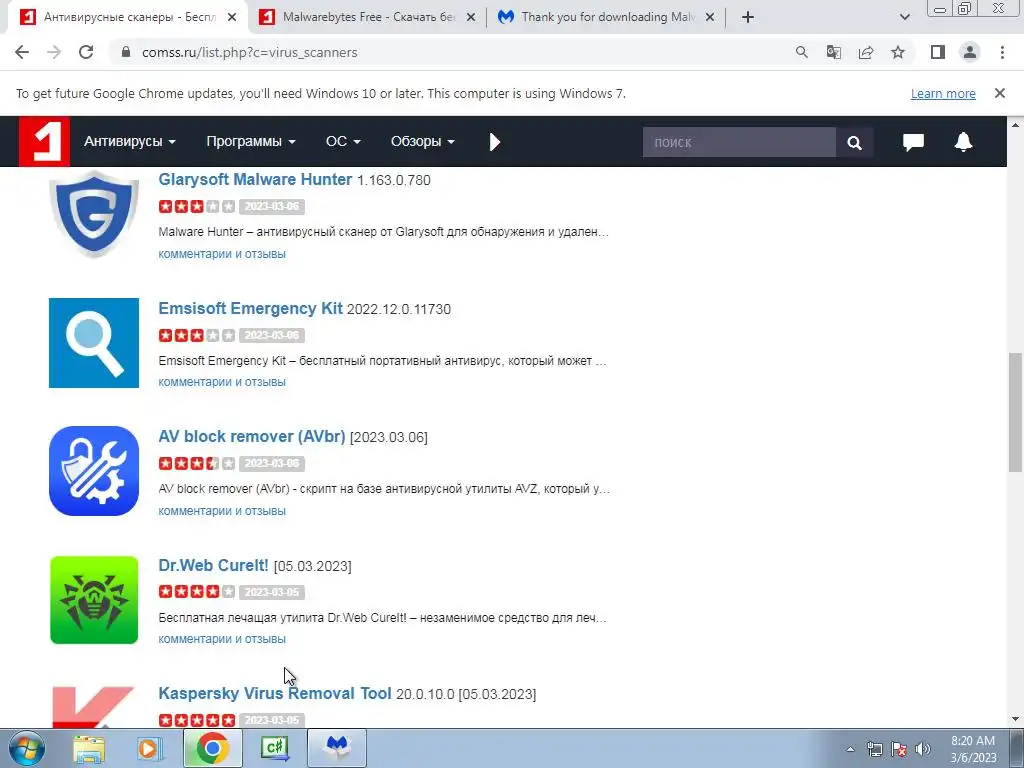Open the Emsisoft Emergency Kit link
This screenshot has width=1024, height=768.
click(250, 308)
